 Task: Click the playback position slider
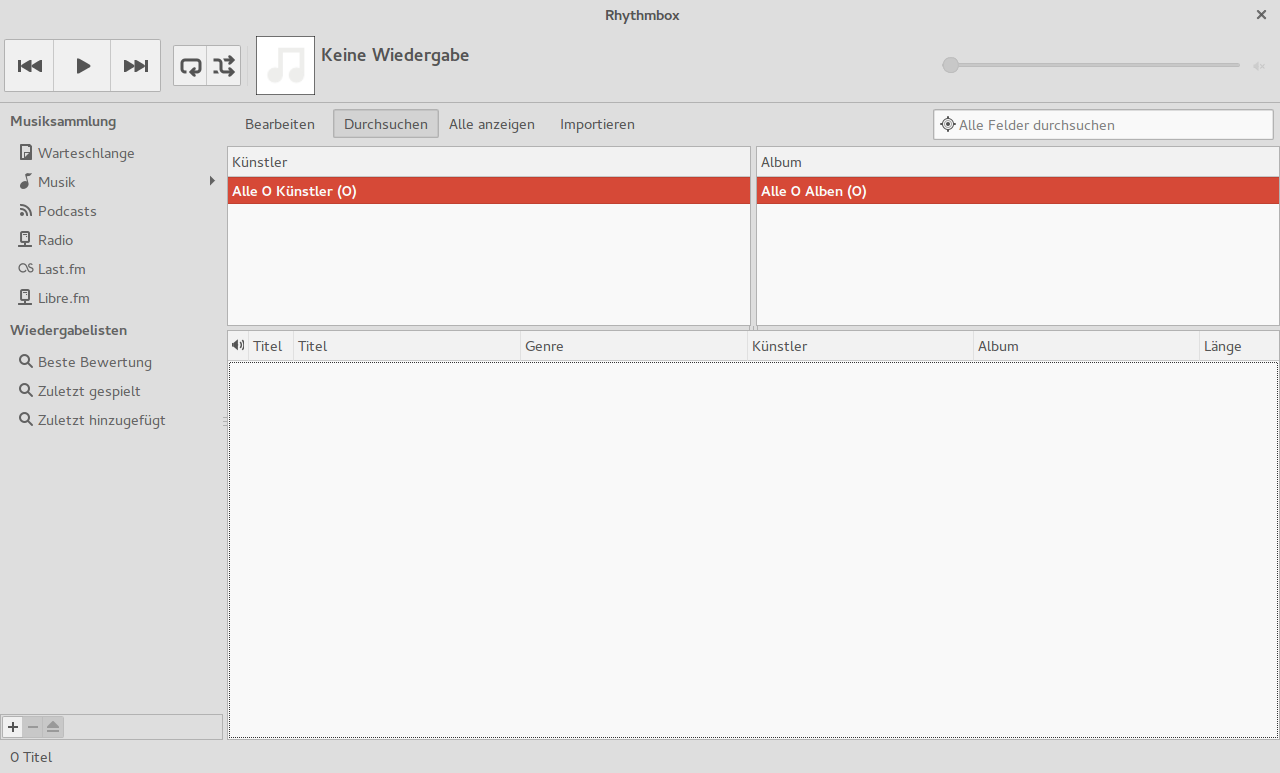click(x=1091, y=65)
